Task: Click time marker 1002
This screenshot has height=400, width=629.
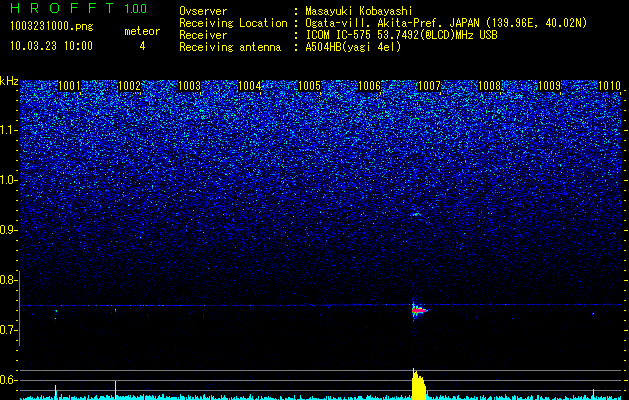Action: click(x=130, y=86)
